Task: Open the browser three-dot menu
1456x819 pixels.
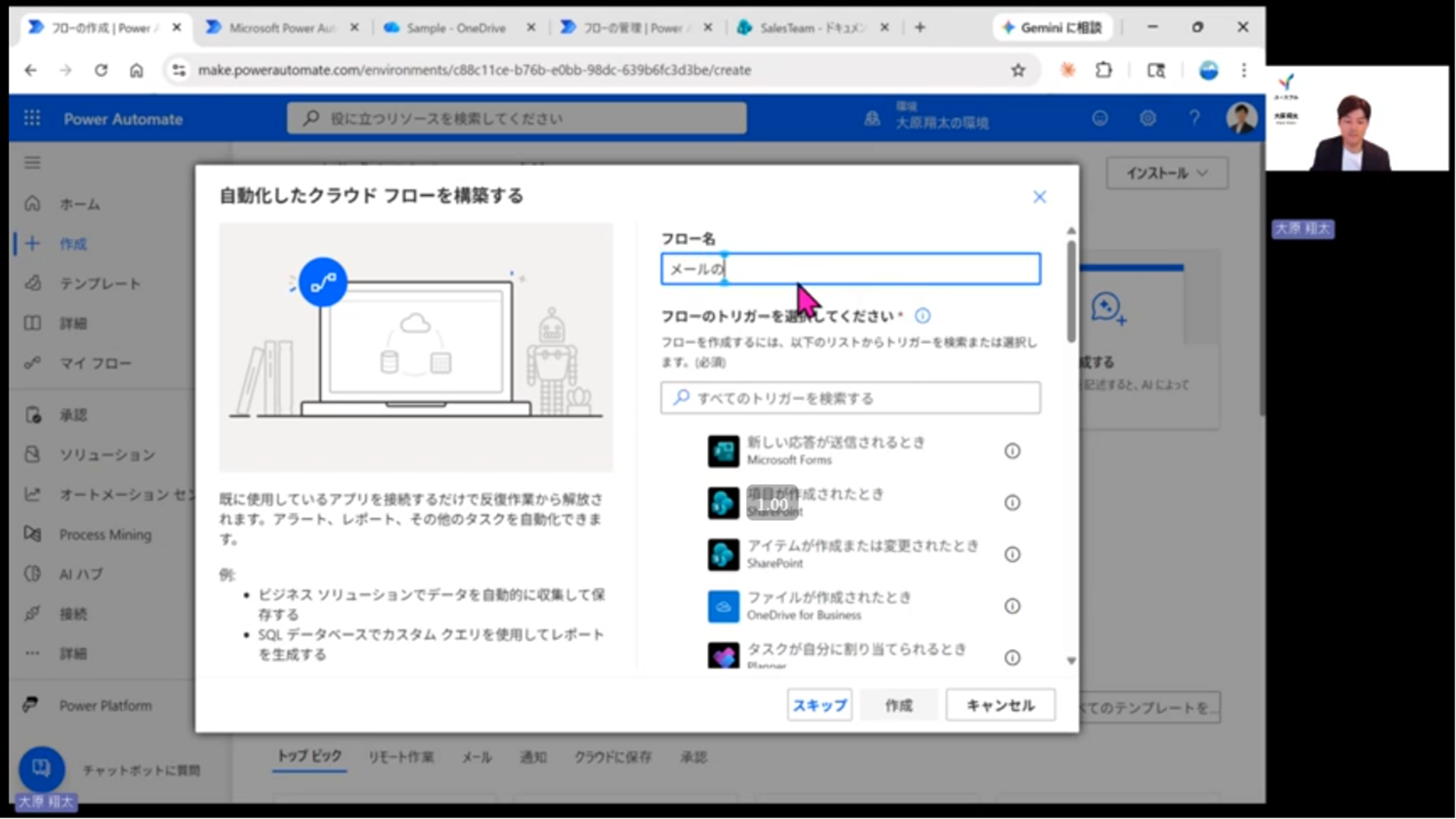Action: point(1243,70)
